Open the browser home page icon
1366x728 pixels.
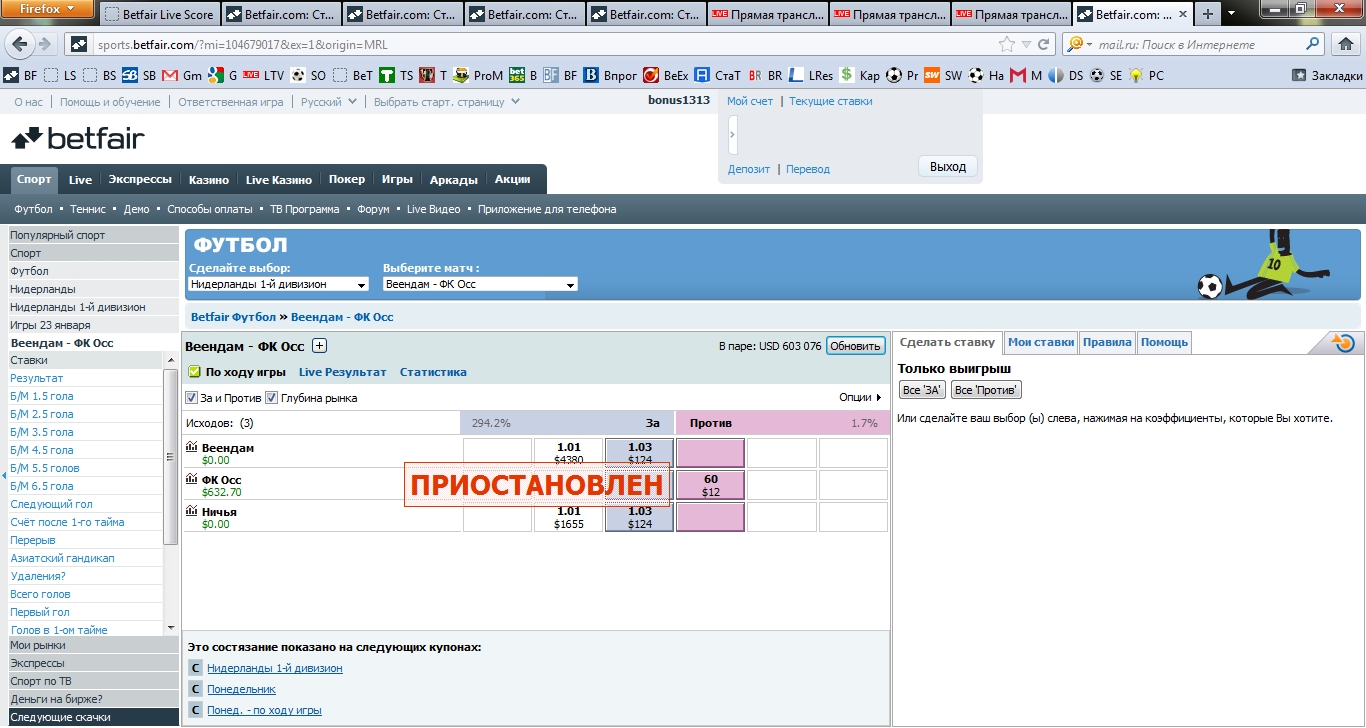(x=1346, y=45)
